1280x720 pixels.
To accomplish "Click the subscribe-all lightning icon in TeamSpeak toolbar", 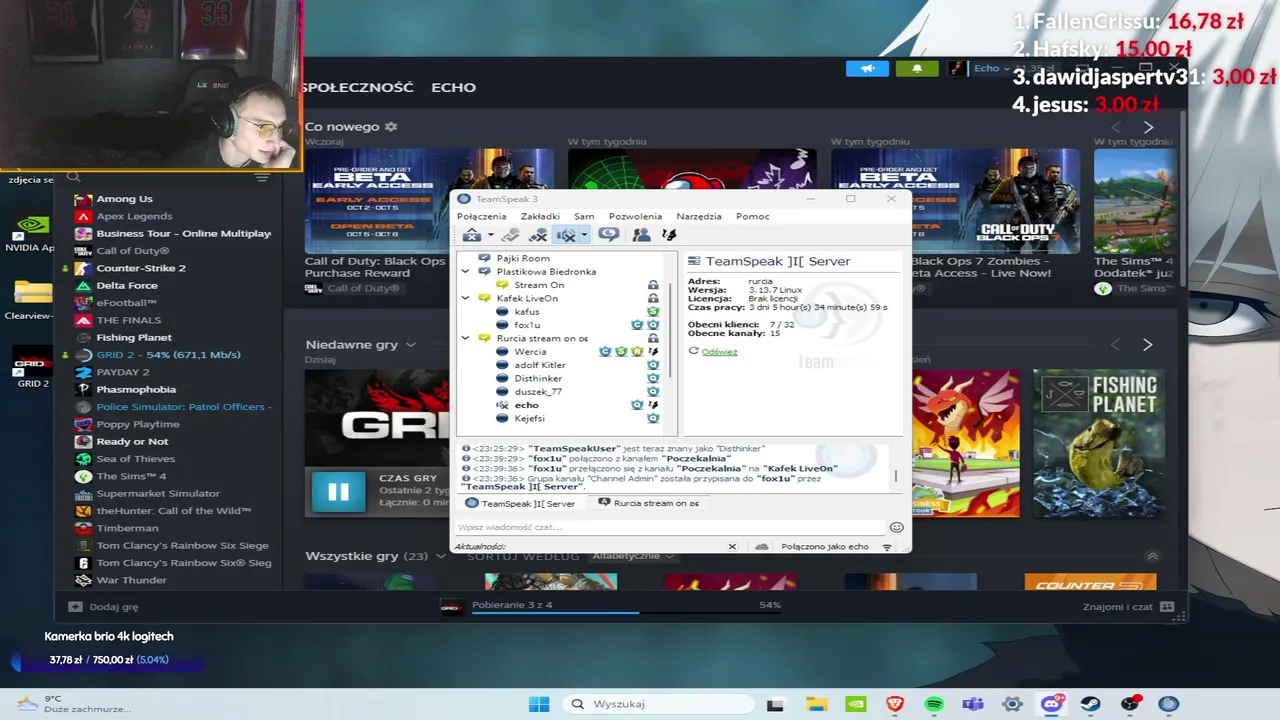I will (669, 235).
